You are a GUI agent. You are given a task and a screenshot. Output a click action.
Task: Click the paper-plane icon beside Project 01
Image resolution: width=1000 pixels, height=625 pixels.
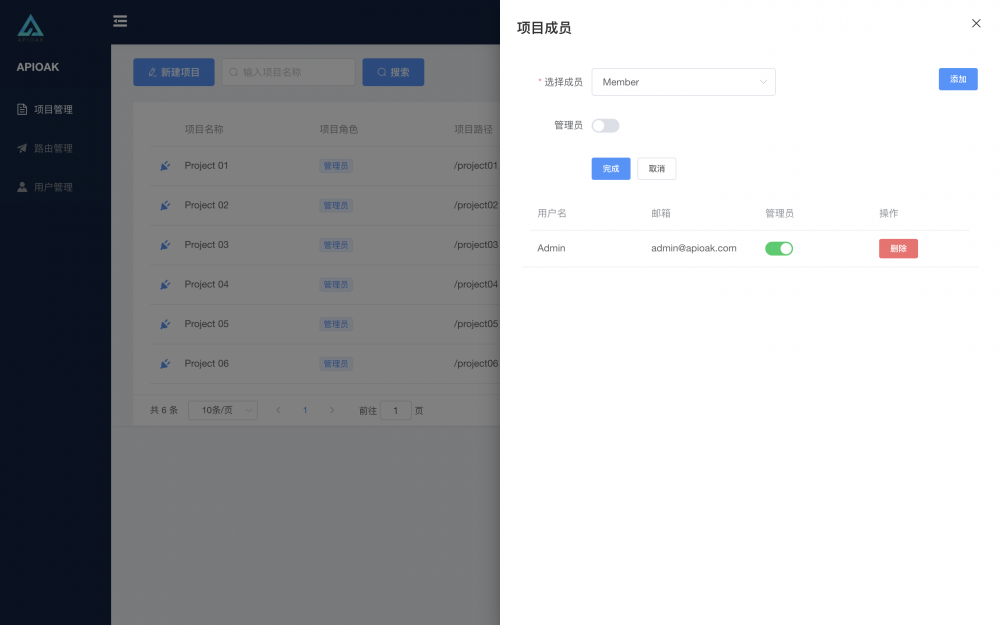point(164,165)
